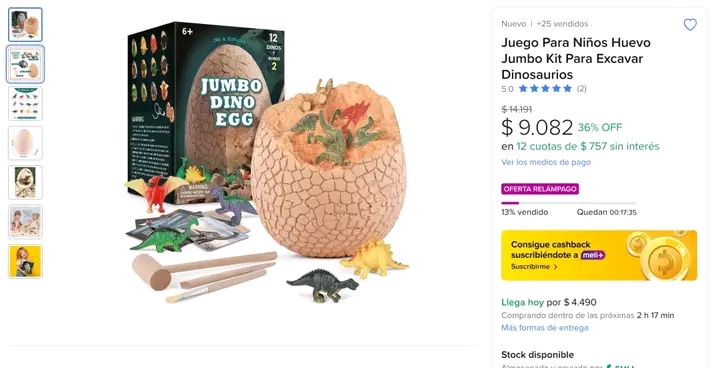Screen dimensions: 720x368
Task: Select second thumbnail showing kit contents
Action: click(25, 64)
